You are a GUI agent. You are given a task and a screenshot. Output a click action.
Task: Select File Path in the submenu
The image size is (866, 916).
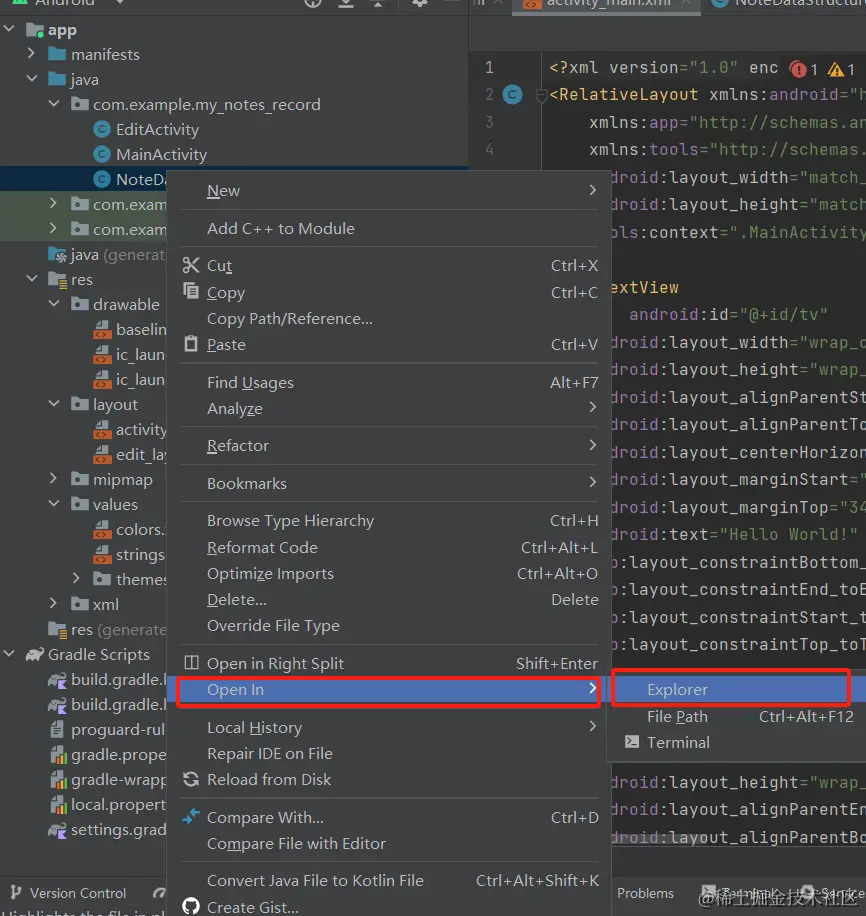point(737,716)
